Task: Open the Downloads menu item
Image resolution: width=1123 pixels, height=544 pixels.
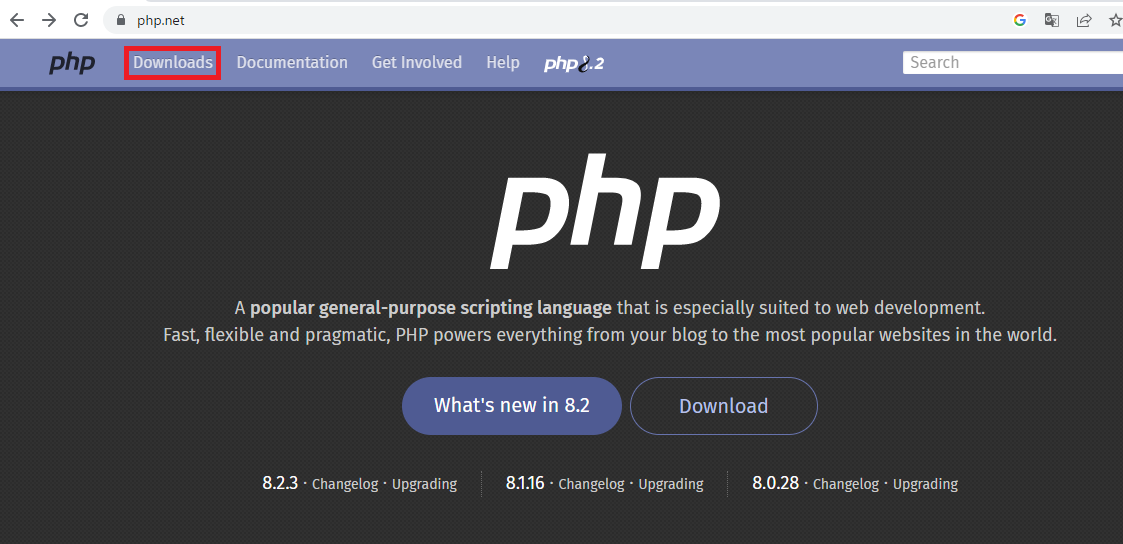Action: pyautogui.click(x=173, y=62)
